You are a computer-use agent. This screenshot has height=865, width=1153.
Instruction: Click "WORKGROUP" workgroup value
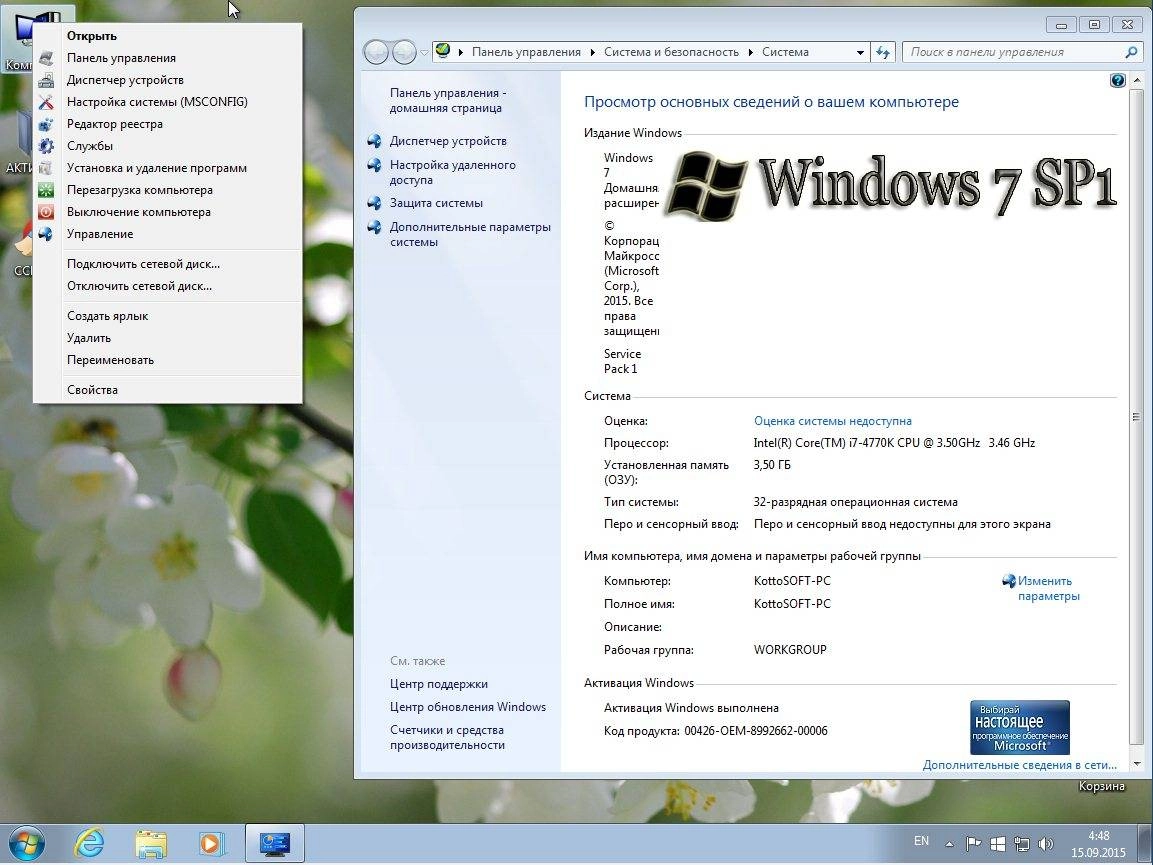[x=790, y=650]
